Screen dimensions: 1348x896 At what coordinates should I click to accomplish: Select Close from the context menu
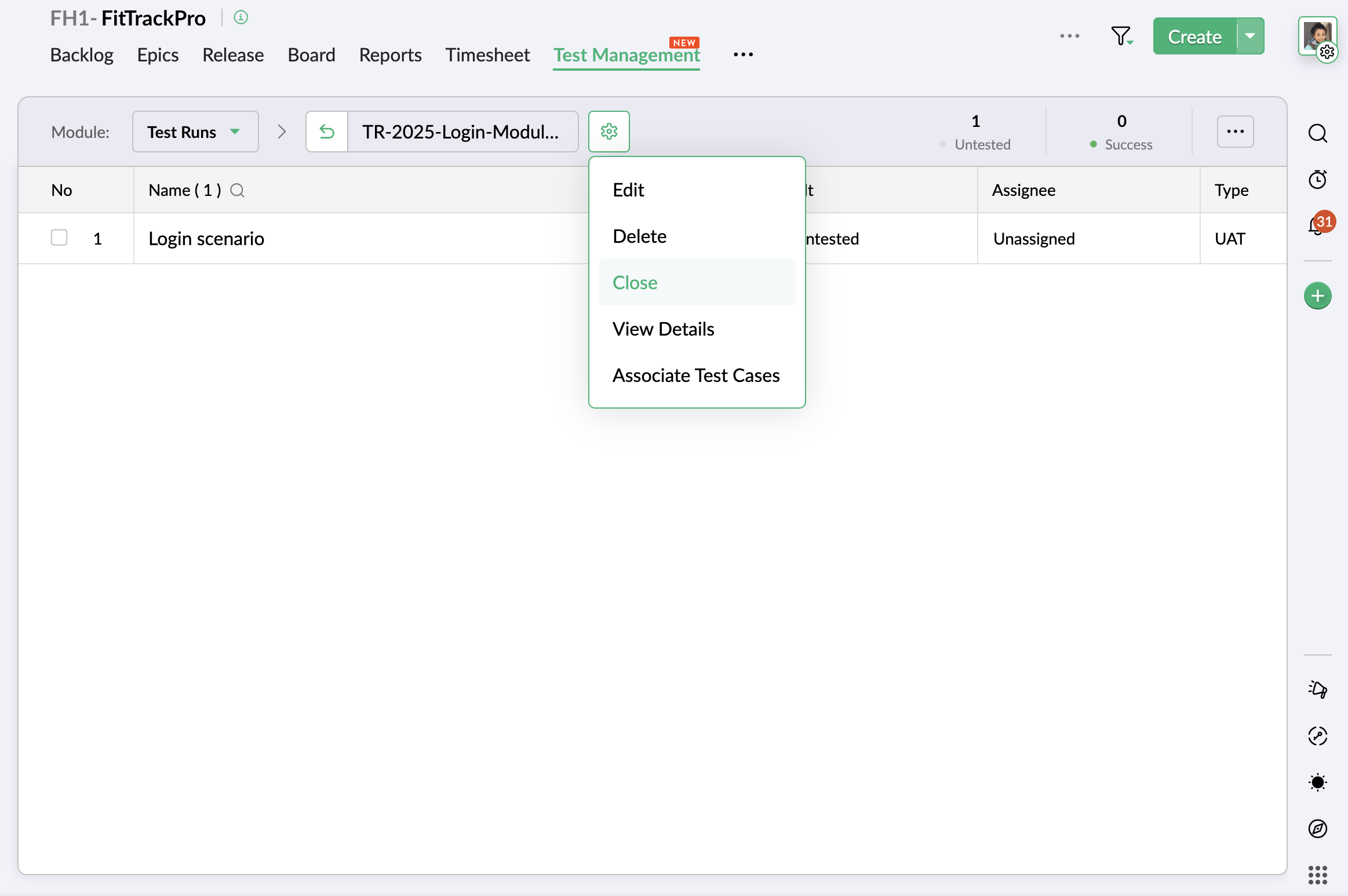coord(635,282)
